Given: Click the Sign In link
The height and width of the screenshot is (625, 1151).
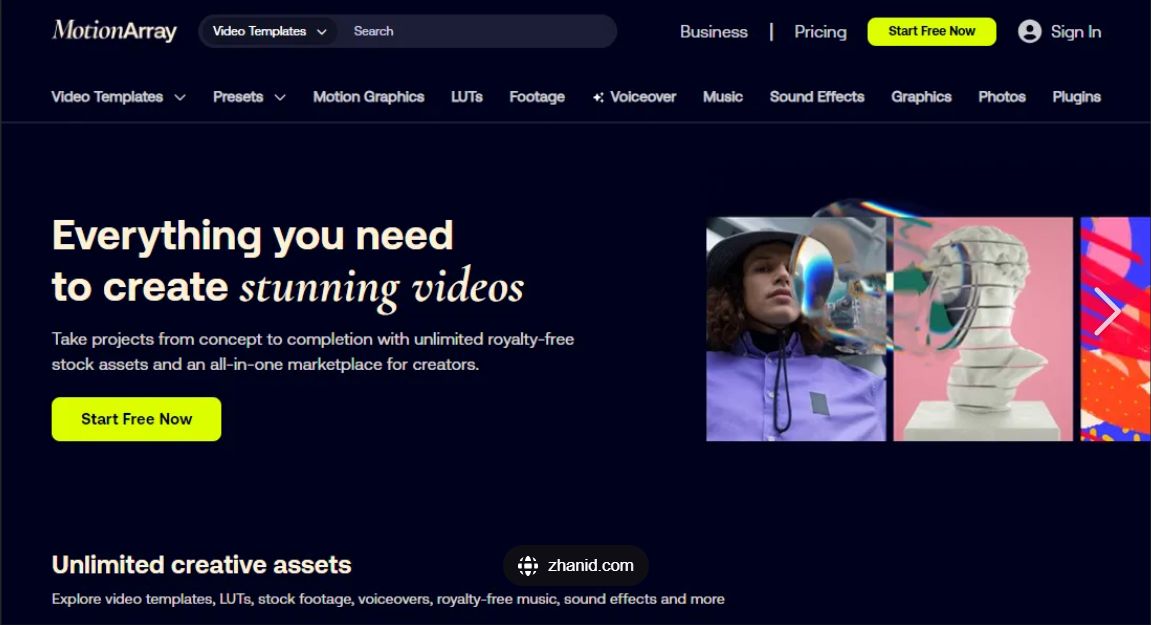Looking at the screenshot, I should tap(1075, 32).
